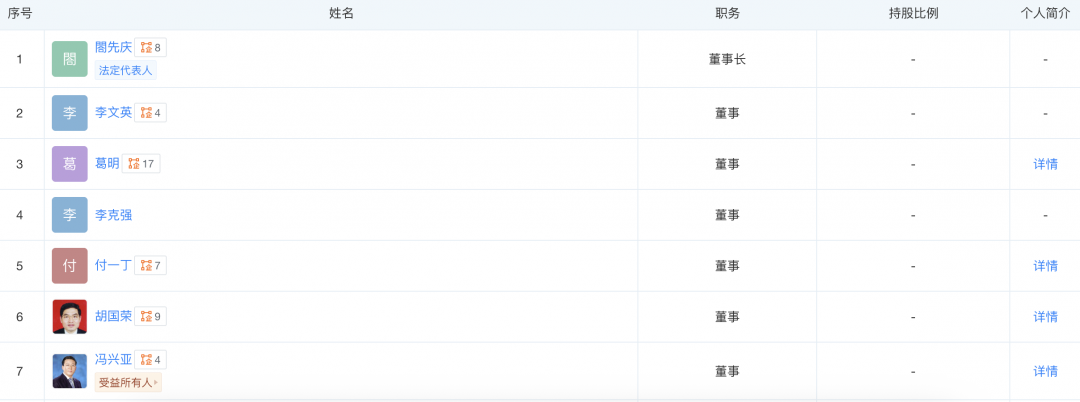
Task: Click 胡国荣's profile photo
Action: click(x=70, y=317)
